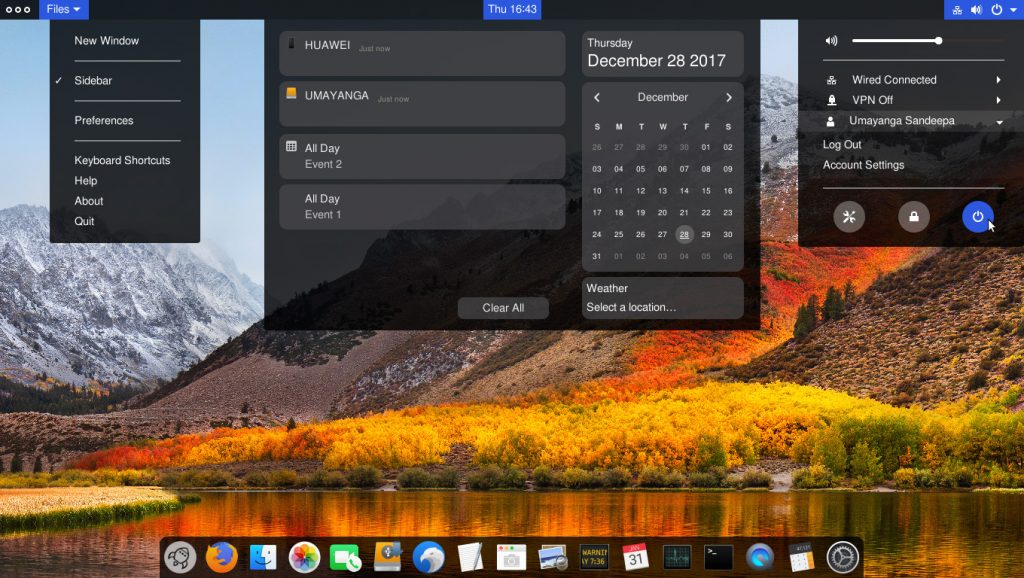1024x578 pixels.
Task: Go to next month in calendar
Action: coord(729,98)
